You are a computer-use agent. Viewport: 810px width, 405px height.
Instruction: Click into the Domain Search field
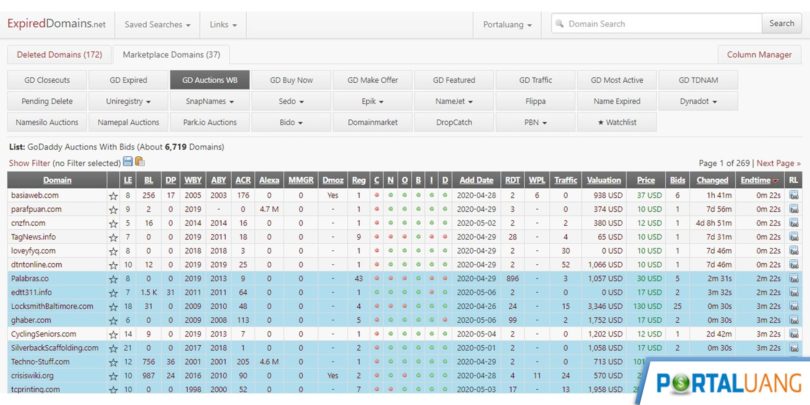[660, 23]
